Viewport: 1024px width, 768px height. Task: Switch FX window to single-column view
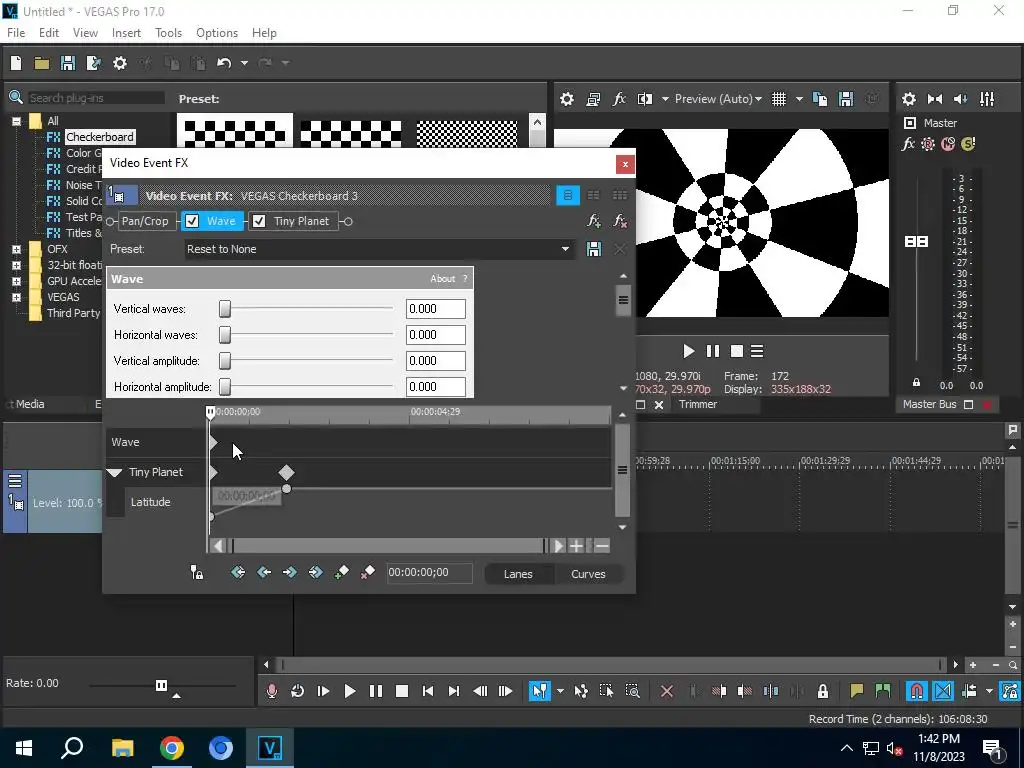[568, 195]
